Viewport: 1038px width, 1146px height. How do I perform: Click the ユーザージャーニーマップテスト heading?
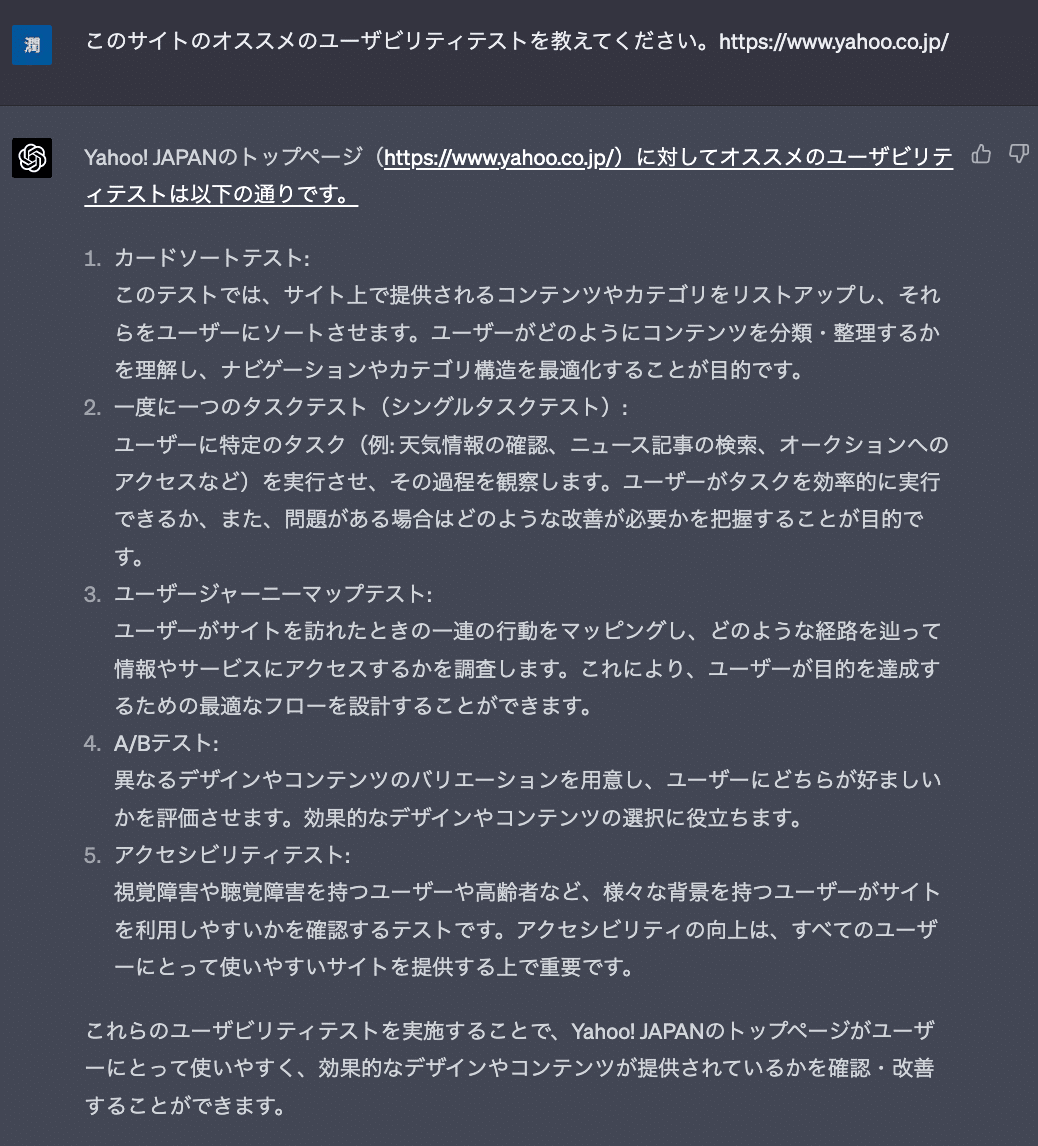273,593
